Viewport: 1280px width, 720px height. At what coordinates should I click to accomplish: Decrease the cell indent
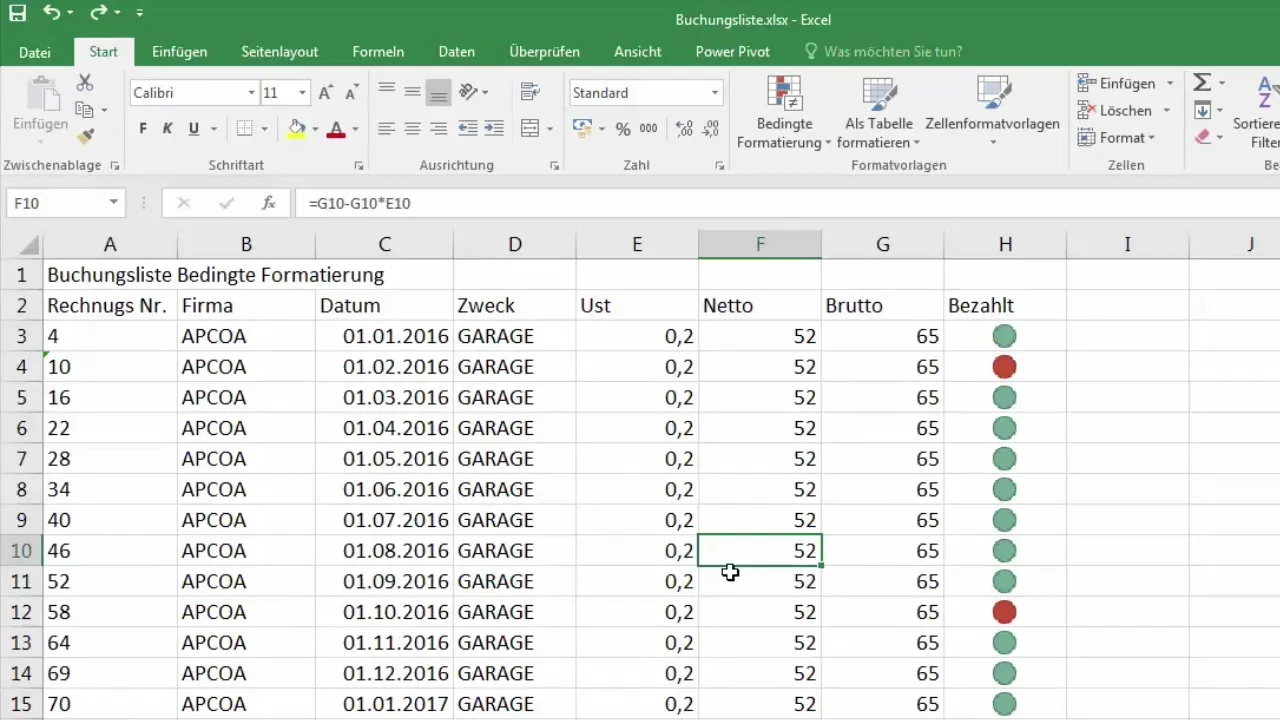click(467, 128)
